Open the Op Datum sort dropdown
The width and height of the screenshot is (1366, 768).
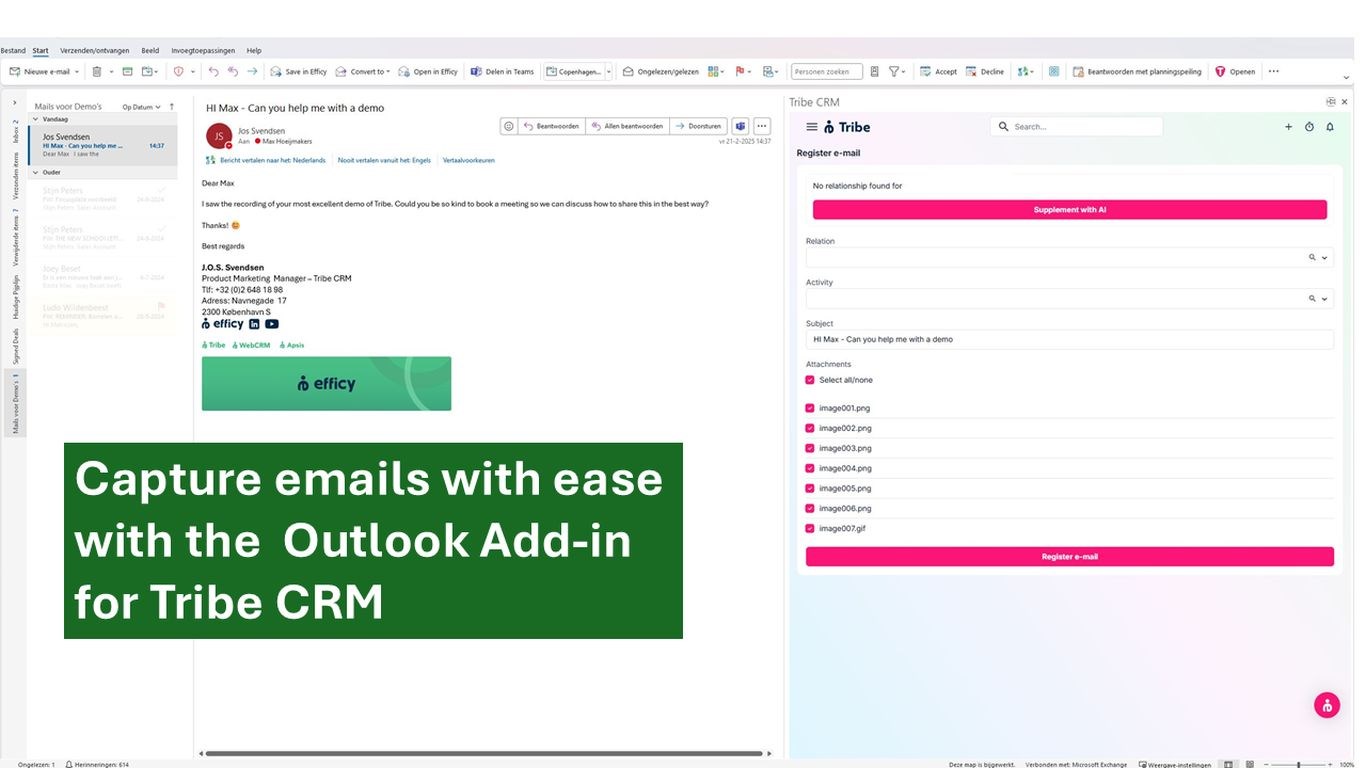coord(140,106)
